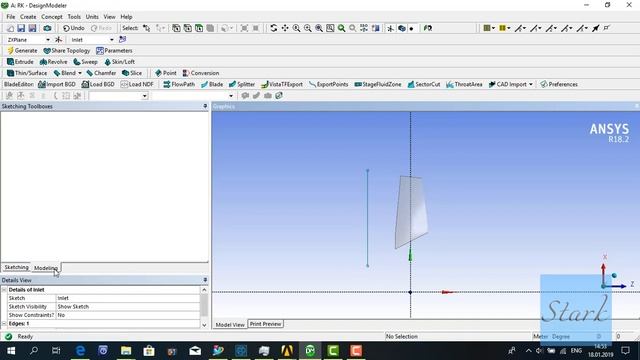Switch to the Modeling tab
Screen dimensions: 640x360
[46, 268]
